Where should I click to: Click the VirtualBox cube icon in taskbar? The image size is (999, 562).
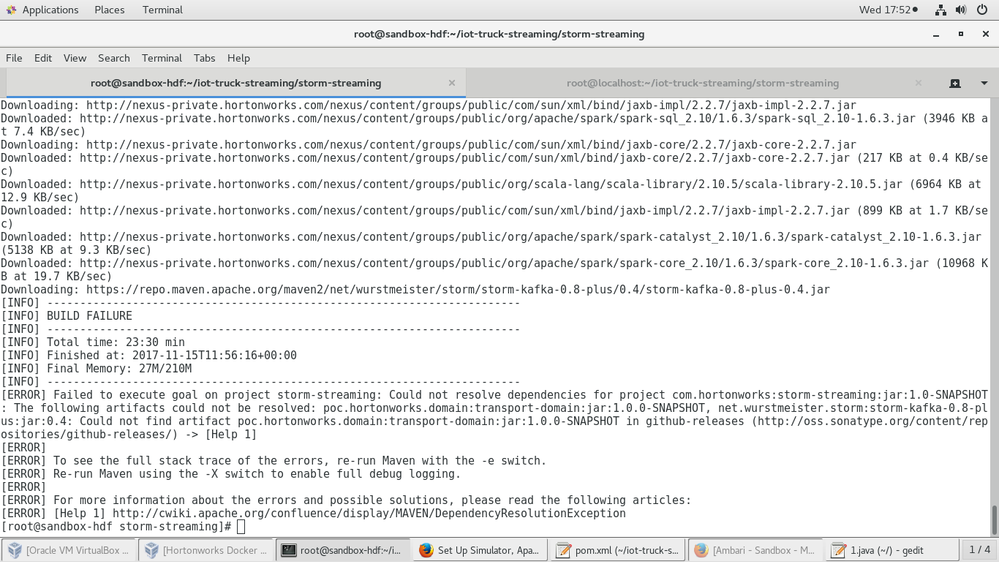click(x=15, y=550)
